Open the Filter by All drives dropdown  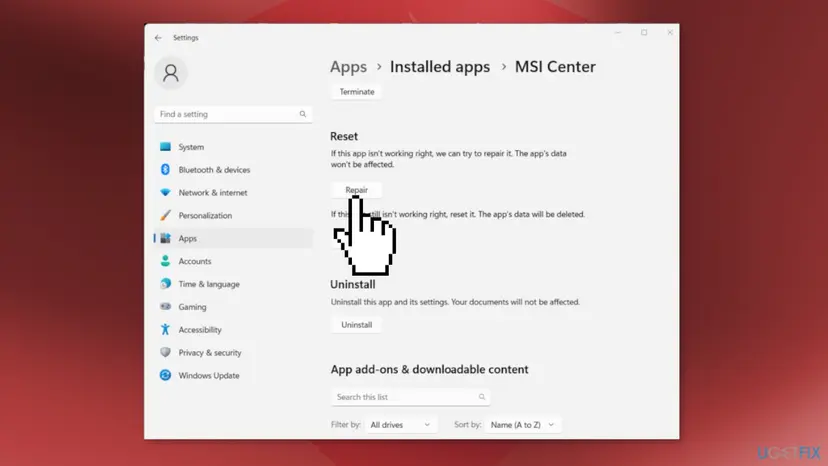tap(401, 425)
